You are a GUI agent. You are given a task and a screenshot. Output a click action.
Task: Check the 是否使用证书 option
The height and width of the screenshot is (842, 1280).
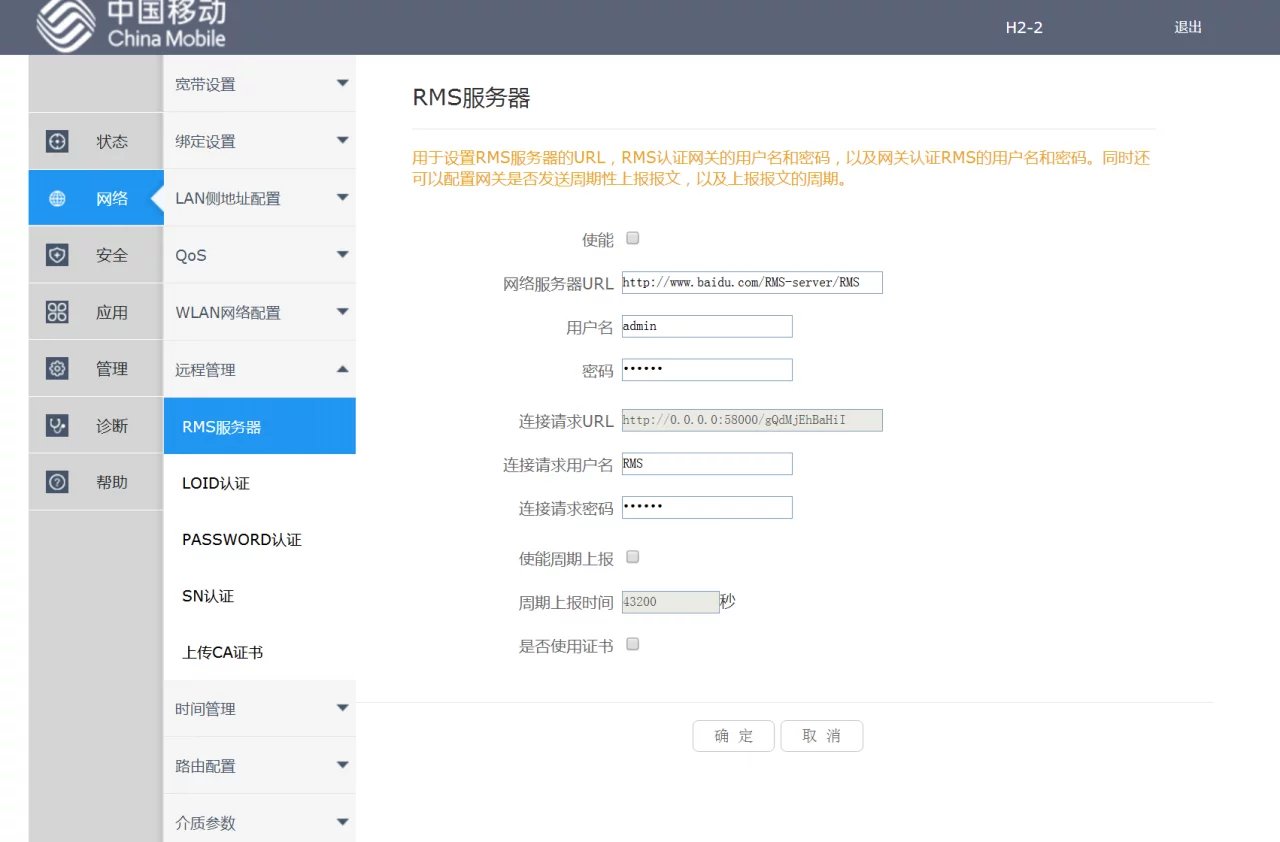(x=632, y=644)
